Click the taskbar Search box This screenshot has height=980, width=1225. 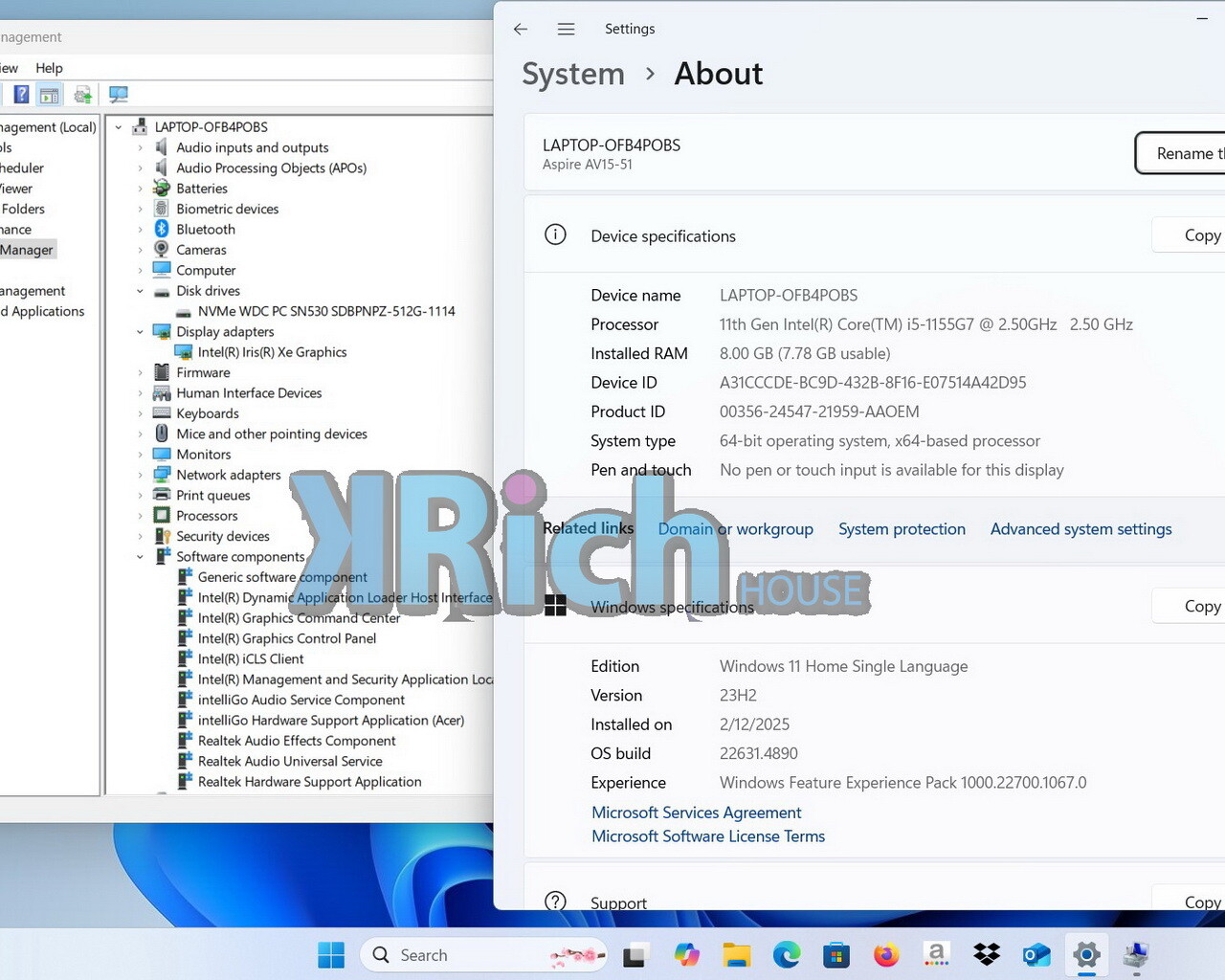(483, 955)
